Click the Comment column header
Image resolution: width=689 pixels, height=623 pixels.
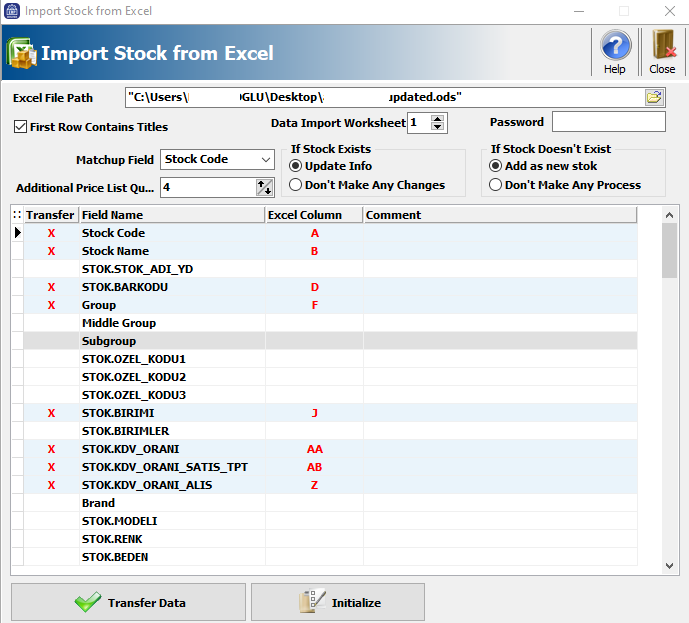pos(500,215)
